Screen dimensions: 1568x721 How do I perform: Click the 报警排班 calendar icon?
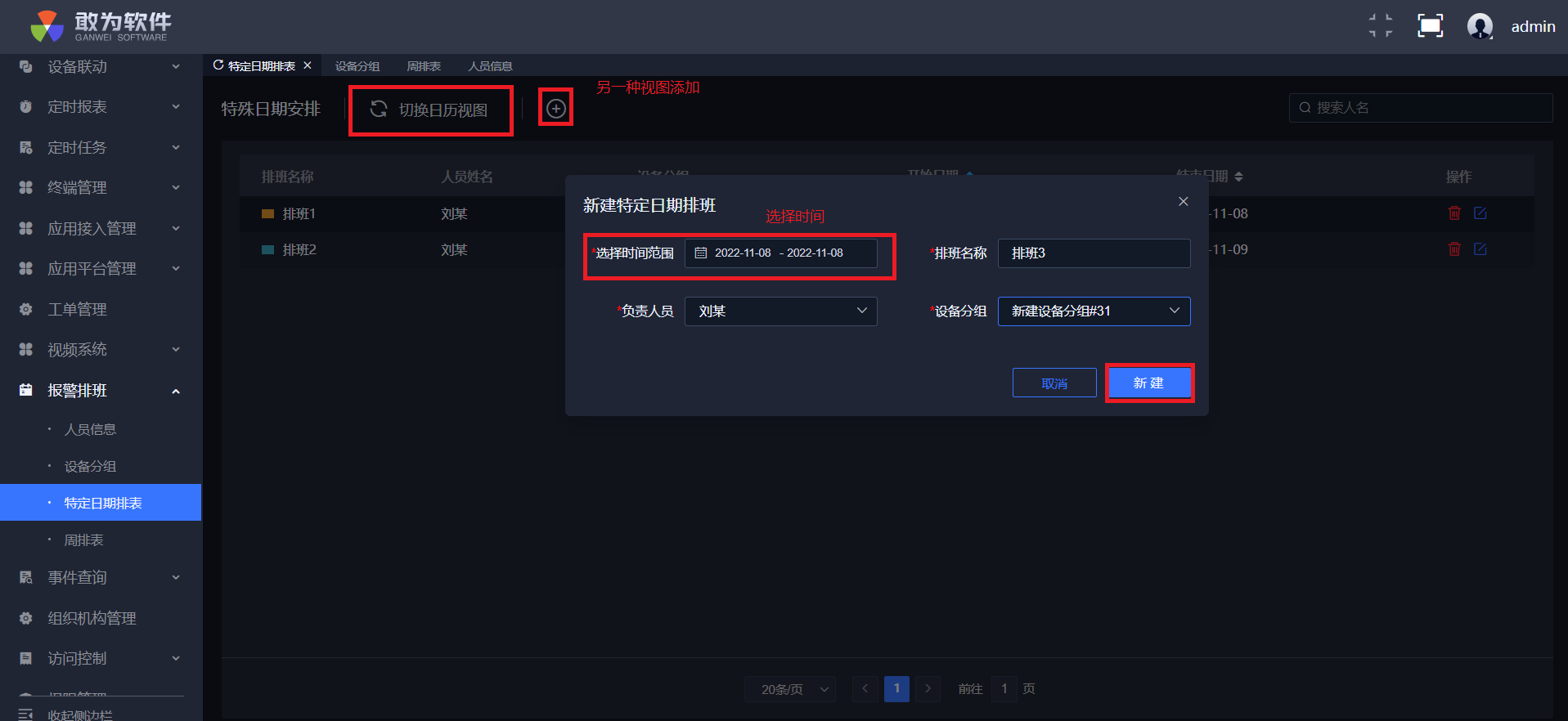click(26, 391)
